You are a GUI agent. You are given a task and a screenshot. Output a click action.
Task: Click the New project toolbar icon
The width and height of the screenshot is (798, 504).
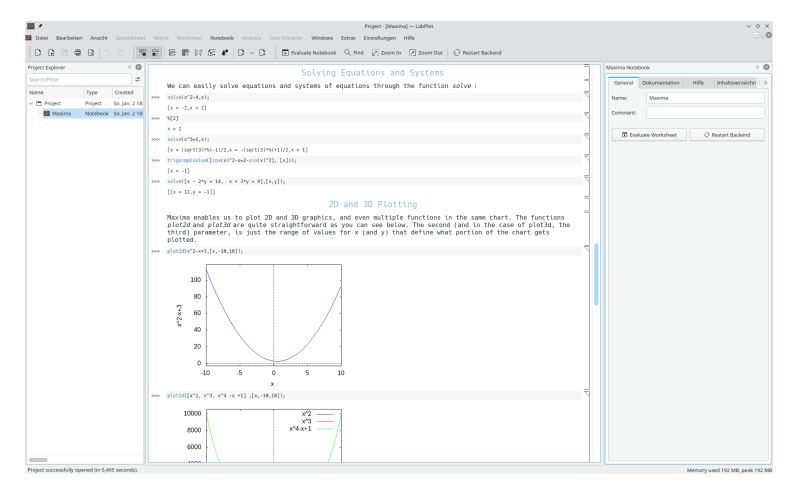tap(38, 52)
